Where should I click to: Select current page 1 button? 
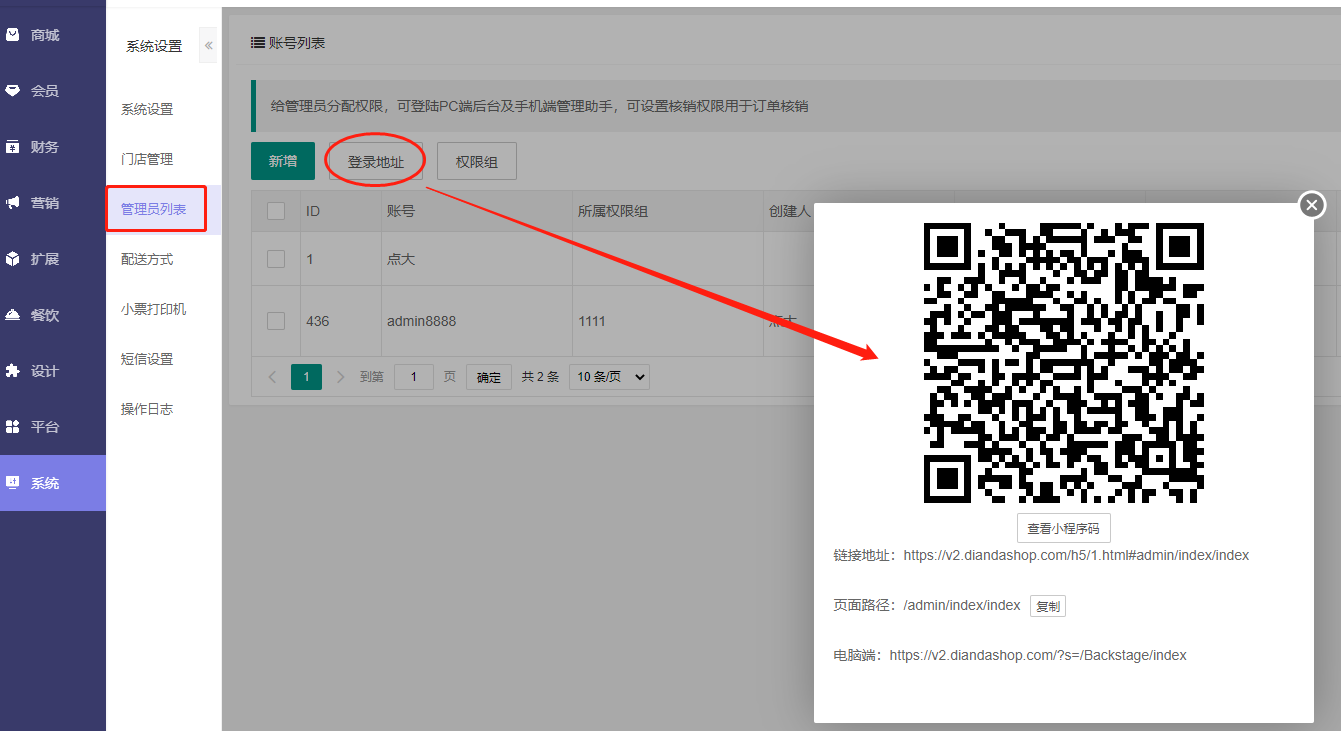(306, 377)
